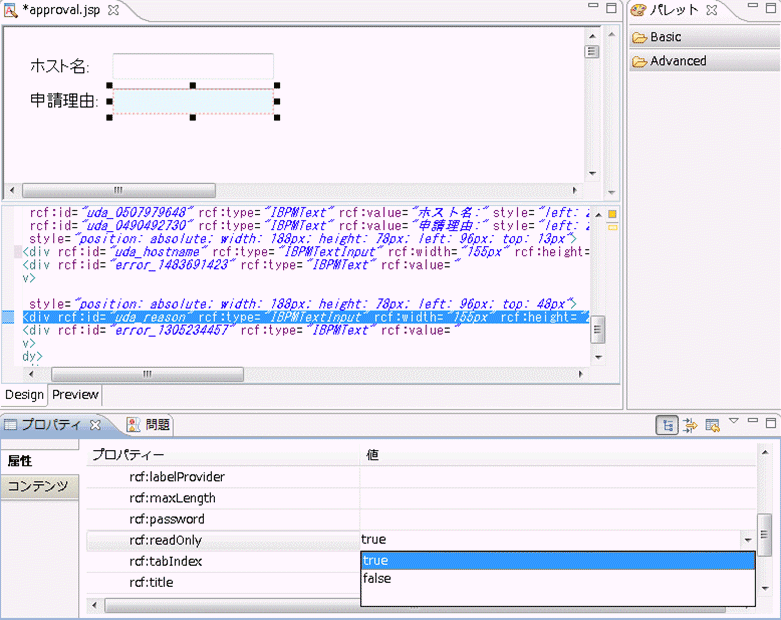Expand the Advanced palette drawer
The width and height of the screenshot is (781, 620).
point(678,61)
